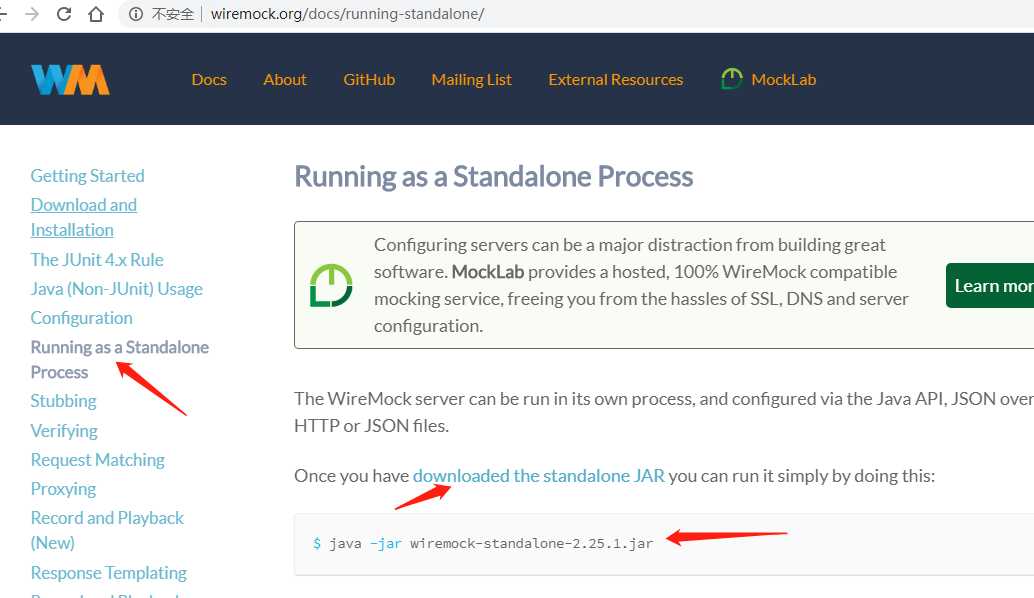The image size is (1034, 598).
Task: Click the page heading 'Running as a Standalone Process'
Action: point(493,177)
